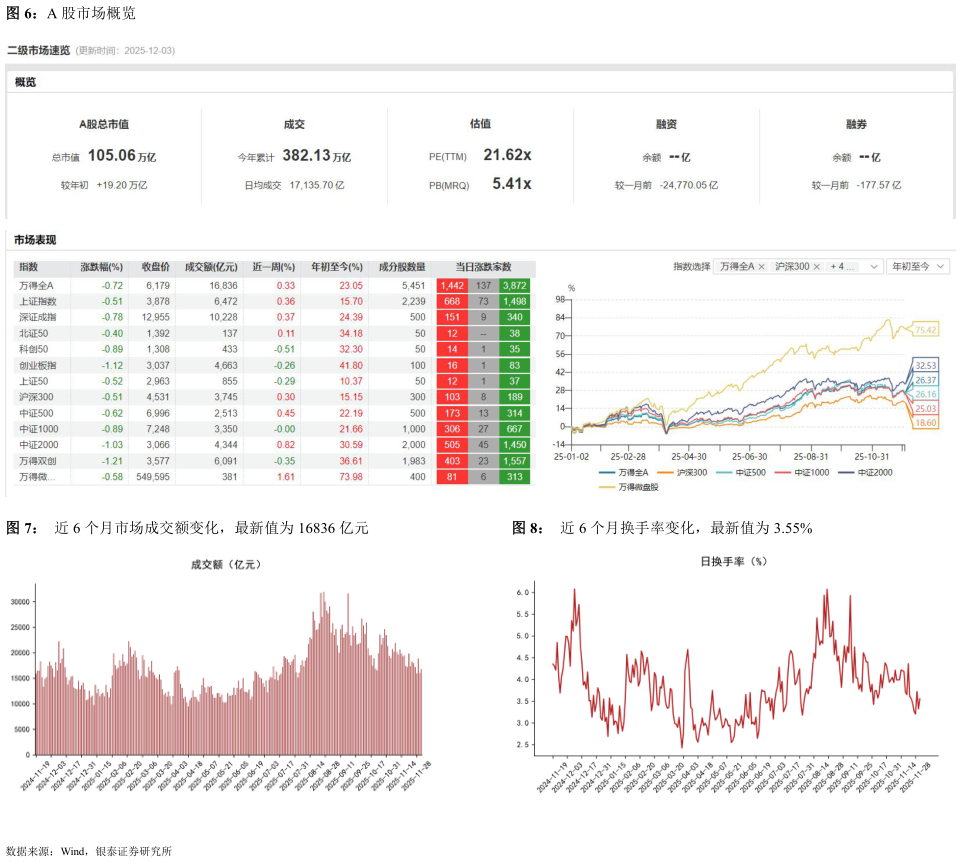Remove 沪深300 tag via the x icon
This screenshot has width=961, height=862.
point(816,267)
